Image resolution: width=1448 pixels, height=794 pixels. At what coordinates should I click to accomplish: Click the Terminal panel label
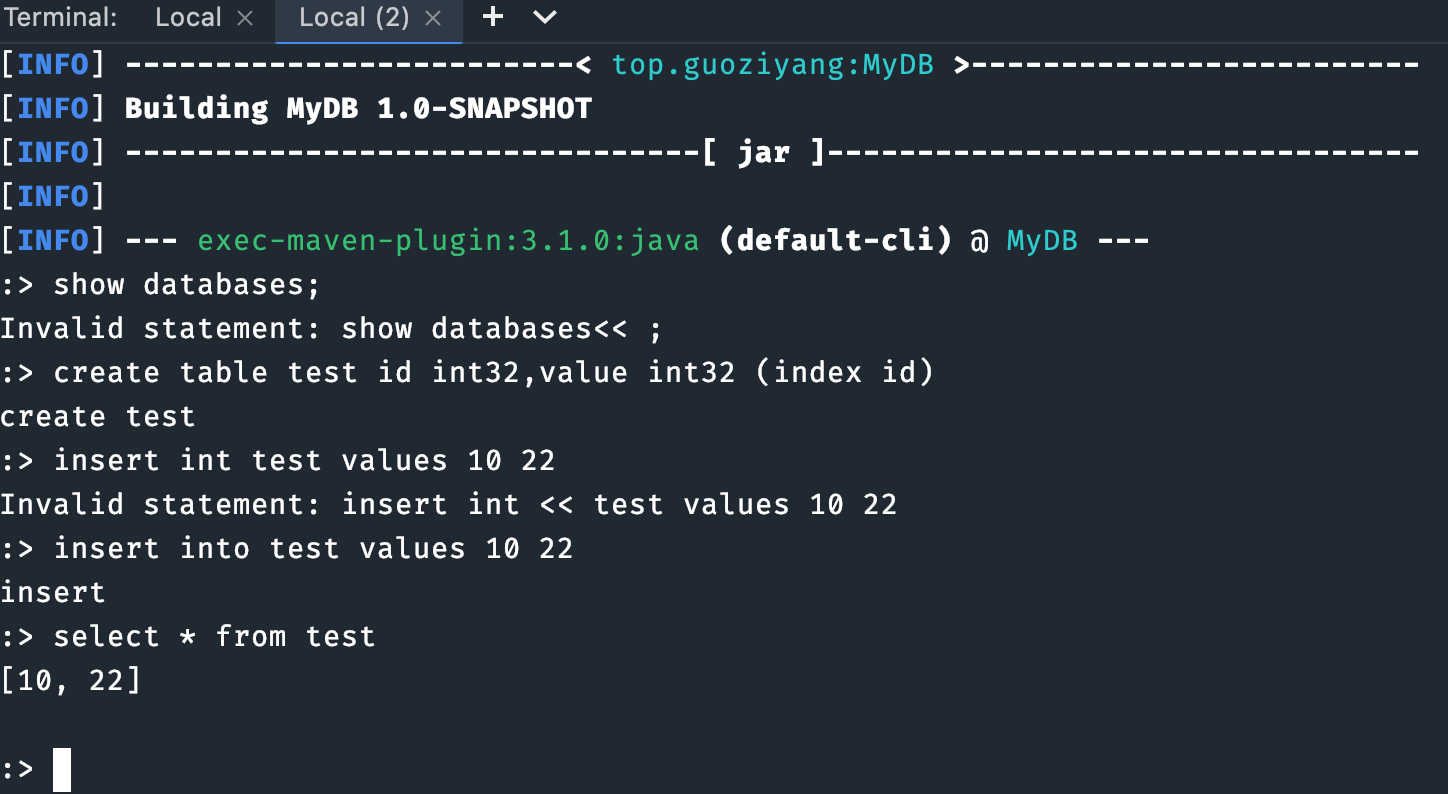[x=60, y=17]
